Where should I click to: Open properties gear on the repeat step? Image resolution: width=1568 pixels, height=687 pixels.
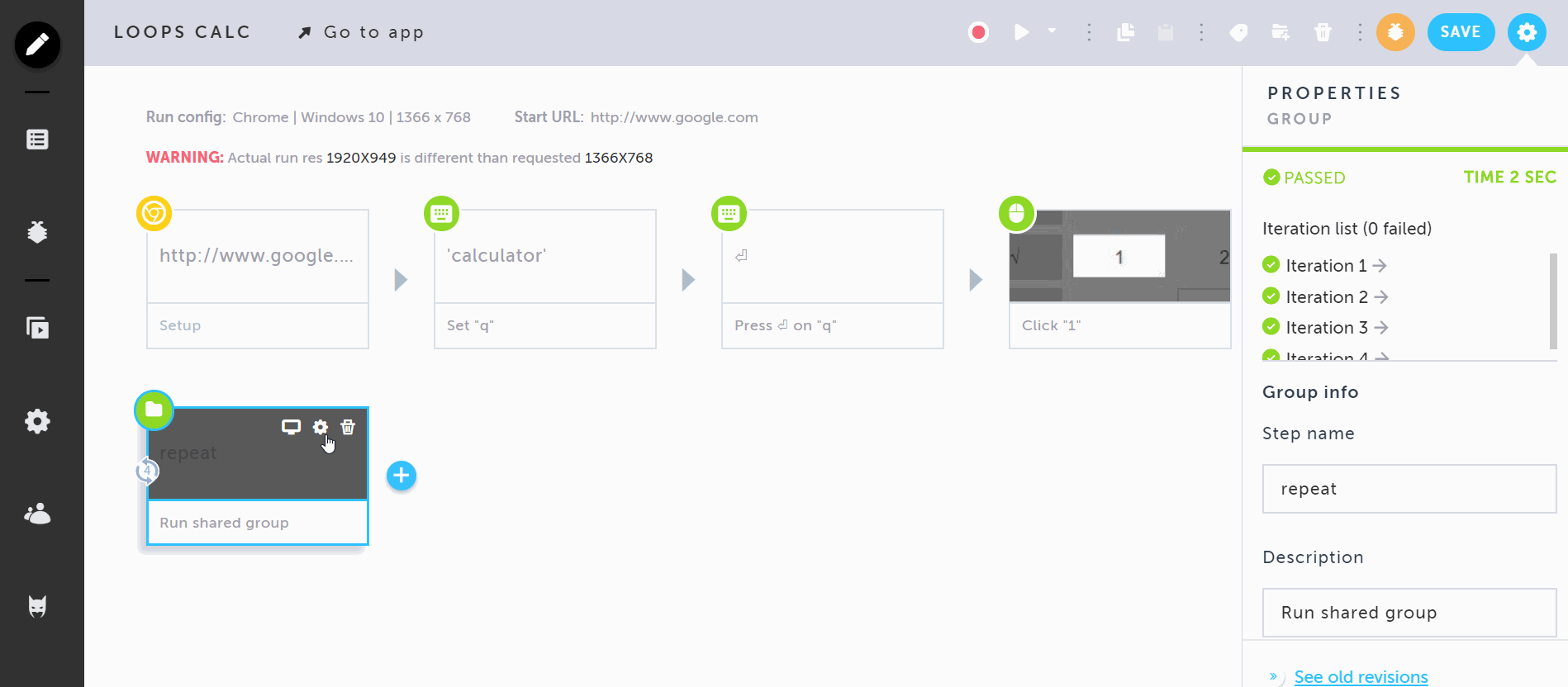click(x=321, y=427)
